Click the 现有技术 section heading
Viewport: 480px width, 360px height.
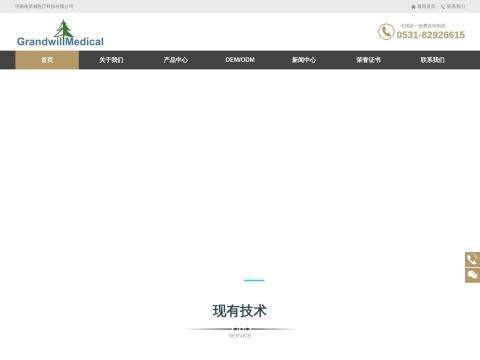coord(240,311)
